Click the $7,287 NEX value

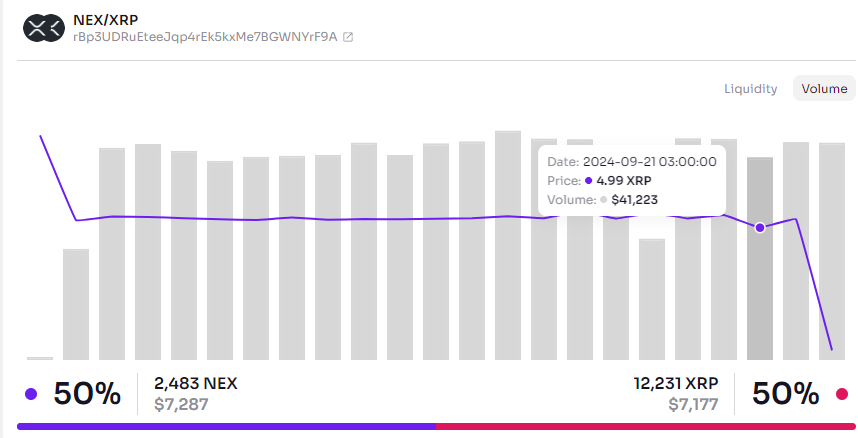181,405
